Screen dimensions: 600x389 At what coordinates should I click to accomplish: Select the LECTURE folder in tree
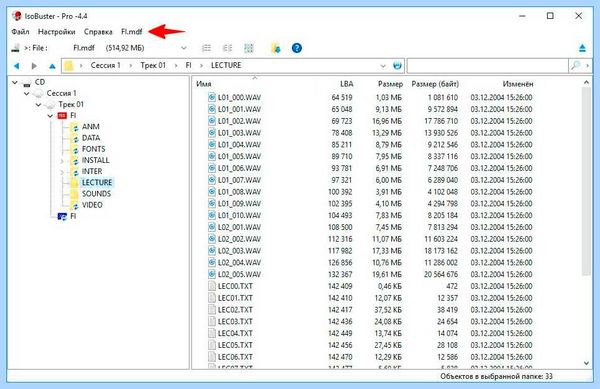pos(97,182)
